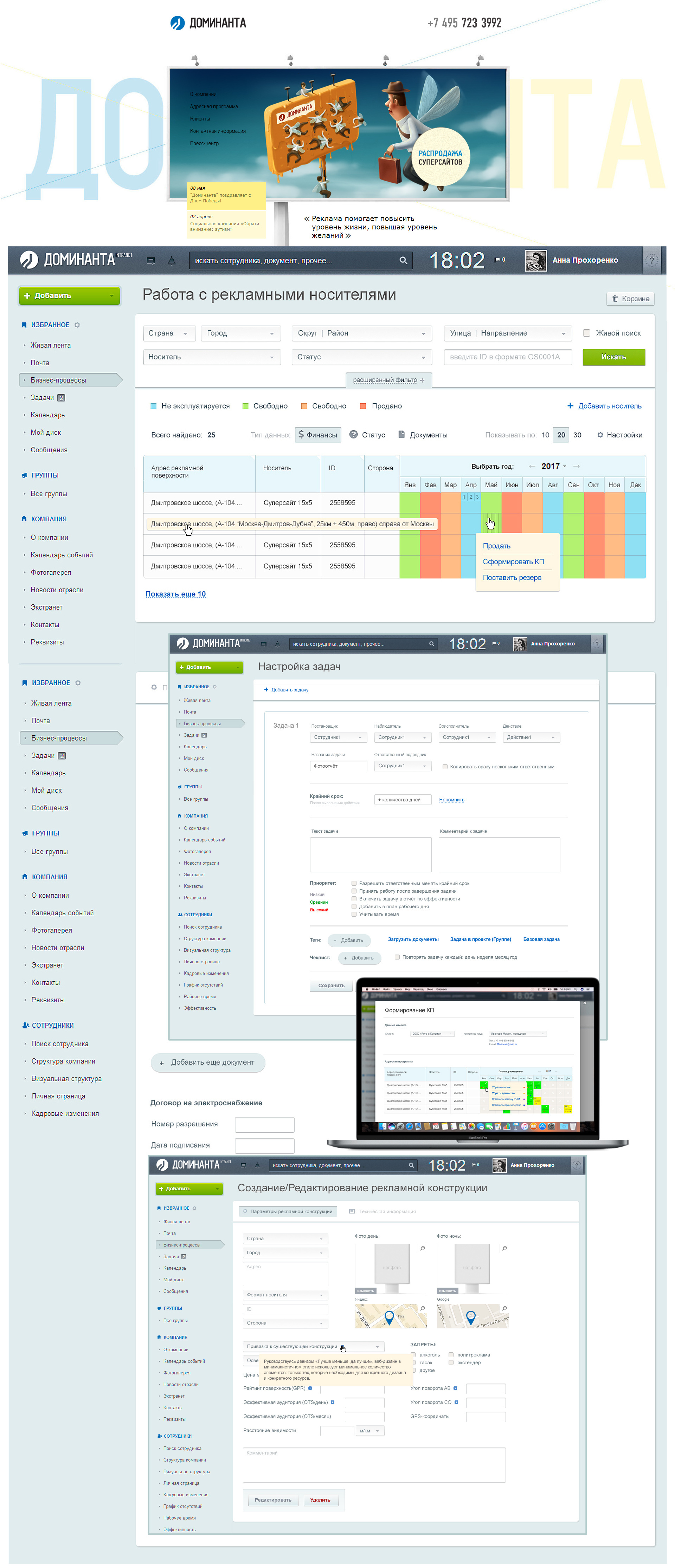Enlarge Яндекс map with its magnifier icon
This screenshot has height=1568, width=675.
[x=422, y=1308]
